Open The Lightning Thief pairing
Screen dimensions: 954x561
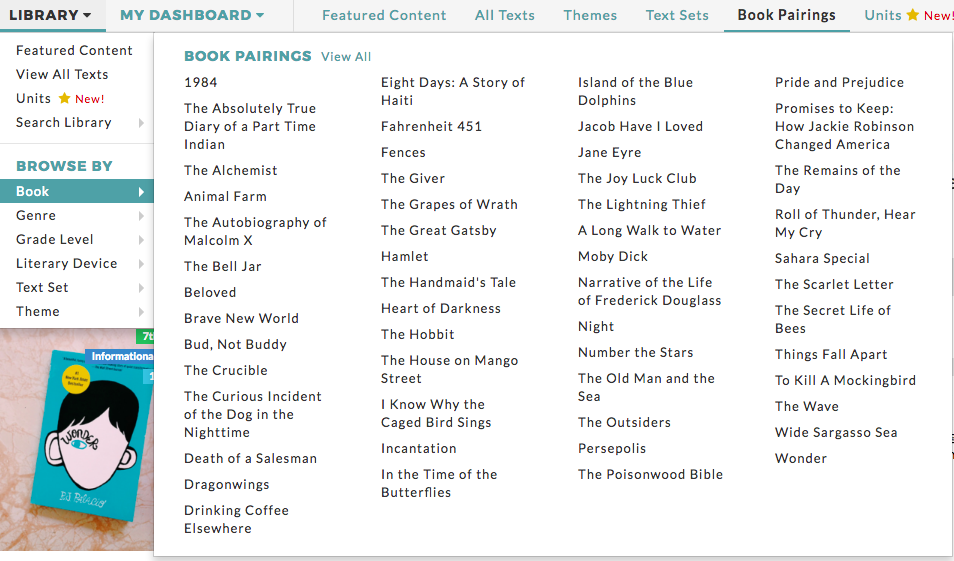click(642, 204)
